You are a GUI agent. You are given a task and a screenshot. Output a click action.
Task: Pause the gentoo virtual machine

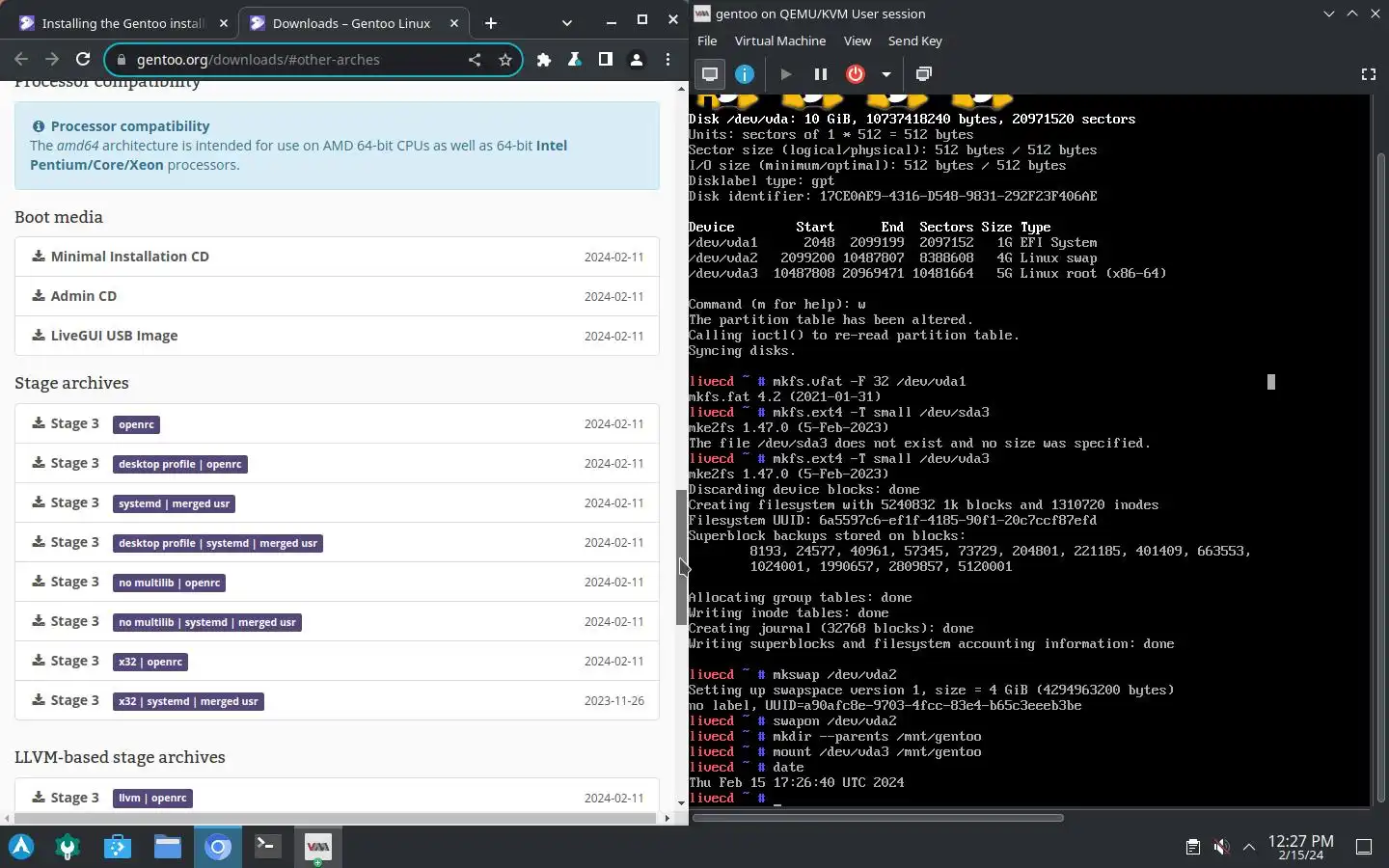tap(821, 74)
